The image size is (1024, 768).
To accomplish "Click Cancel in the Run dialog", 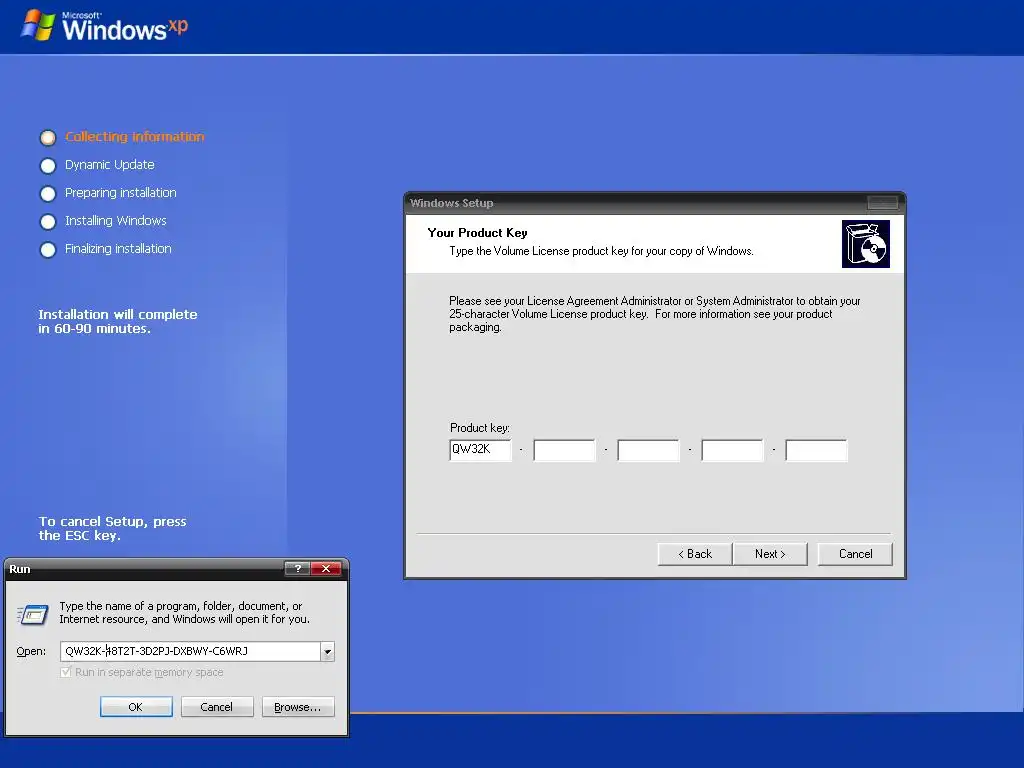I will 217,707.
